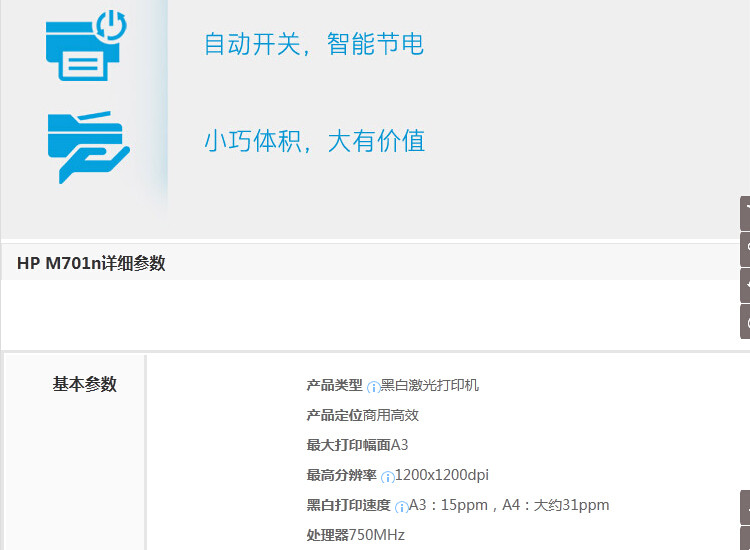This screenshot has width=750, height=550.
Task: Click the 自动开关，智能节电 text
Action: tap(314, 44)
